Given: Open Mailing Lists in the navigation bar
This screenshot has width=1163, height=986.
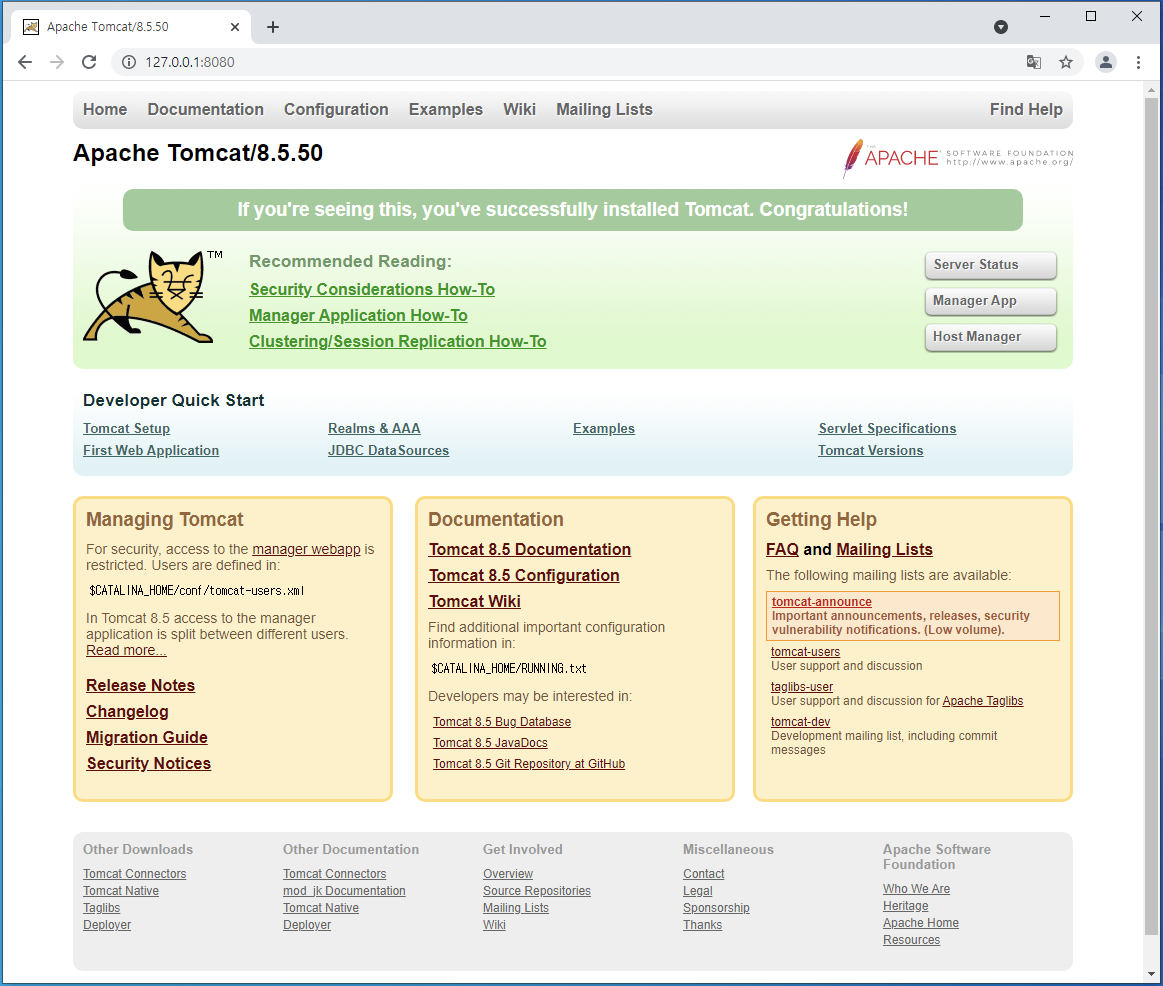Looking at the screenshot, I should pyautogui.click(x=604, y=110).
